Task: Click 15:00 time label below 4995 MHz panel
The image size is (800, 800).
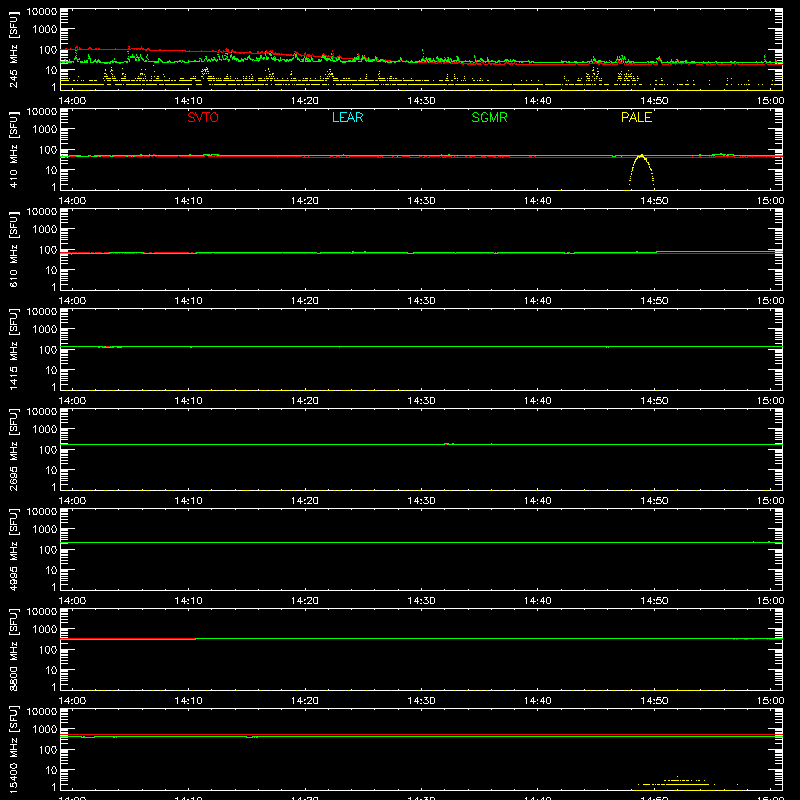Action: [770, 601]
